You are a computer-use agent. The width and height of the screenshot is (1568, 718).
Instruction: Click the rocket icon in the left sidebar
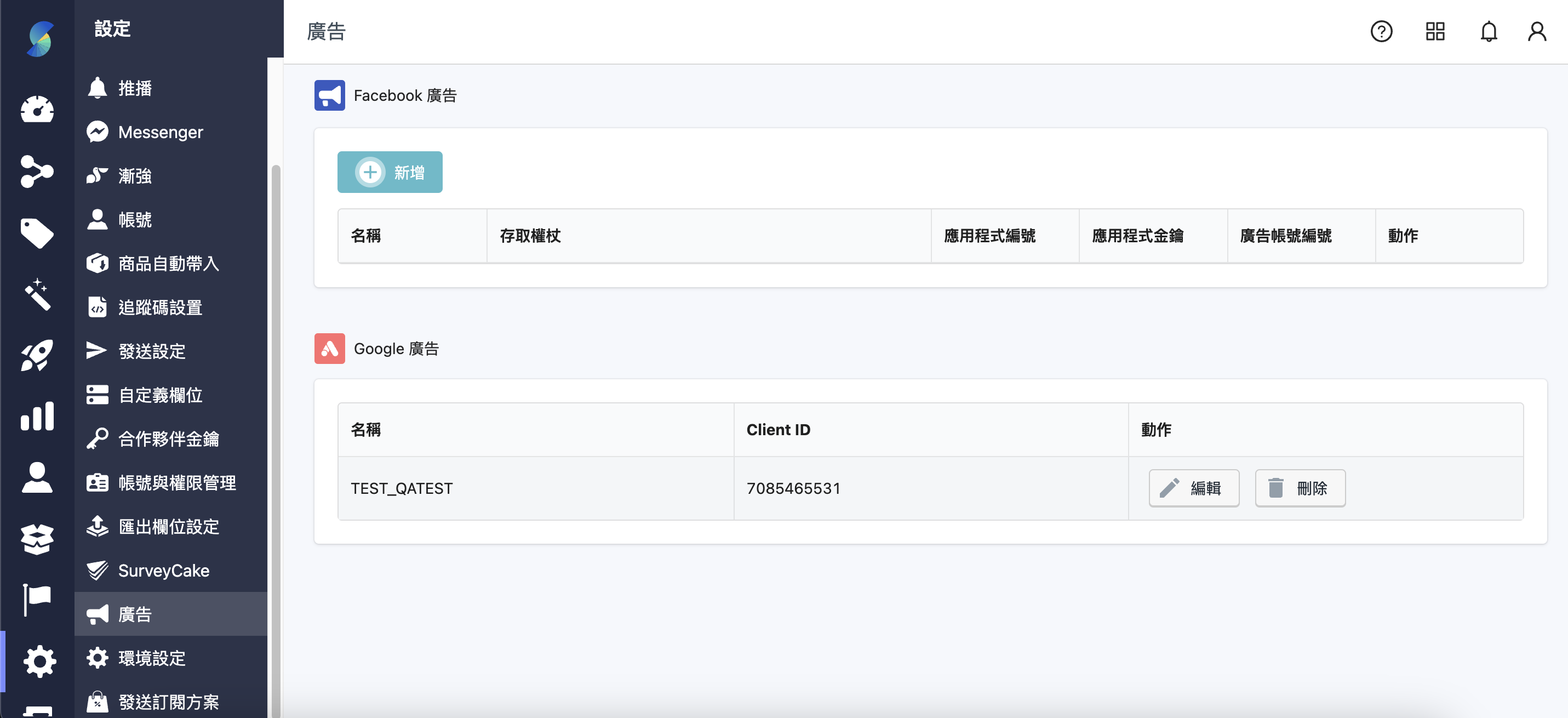click(x=37, y=356)
